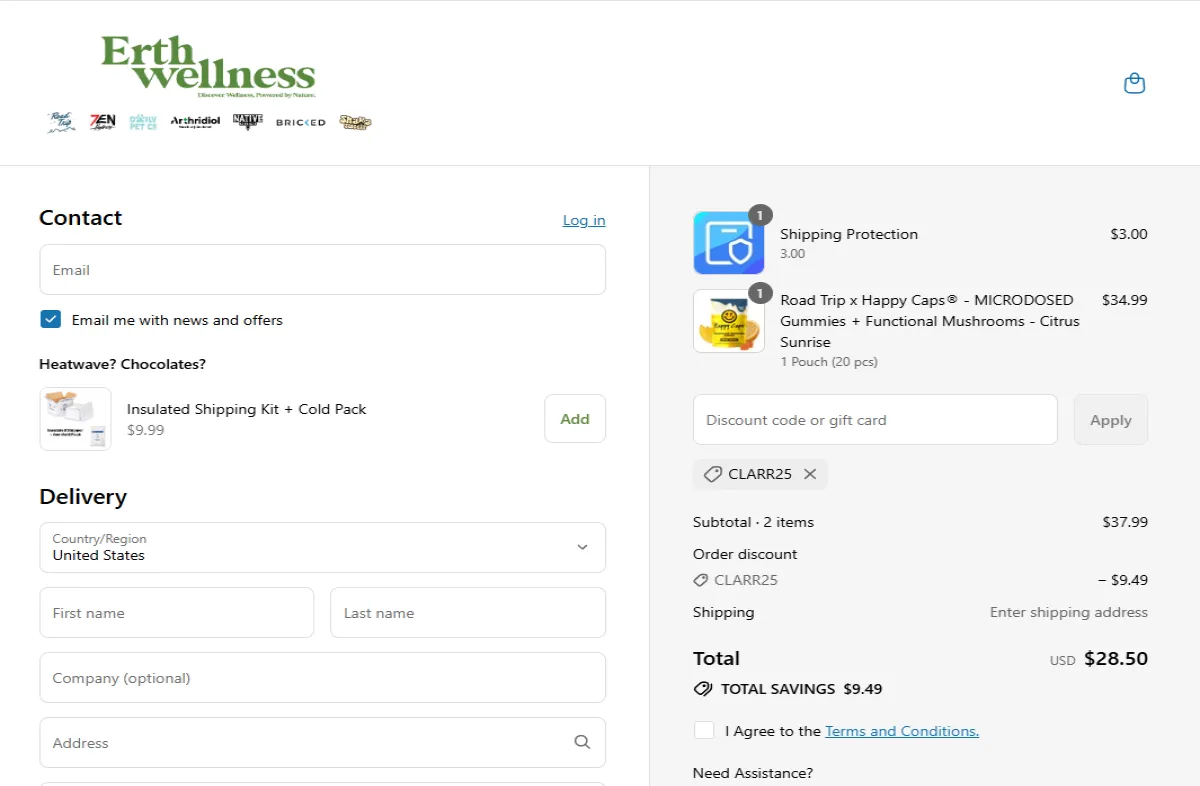The image size is (1200, 786).
Task: Click the Discount code or gift card field
Action: tap(874, 420)
